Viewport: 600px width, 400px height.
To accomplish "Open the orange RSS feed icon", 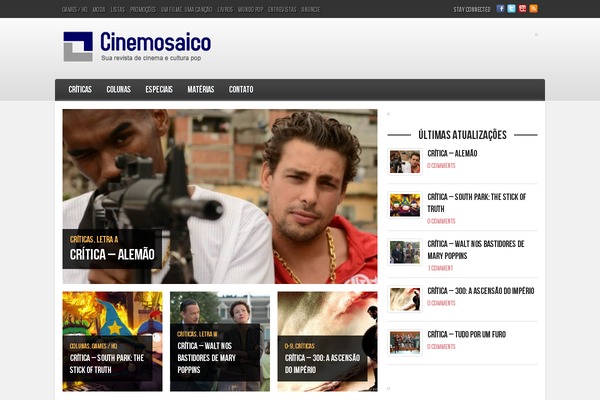I will point(533,9).
